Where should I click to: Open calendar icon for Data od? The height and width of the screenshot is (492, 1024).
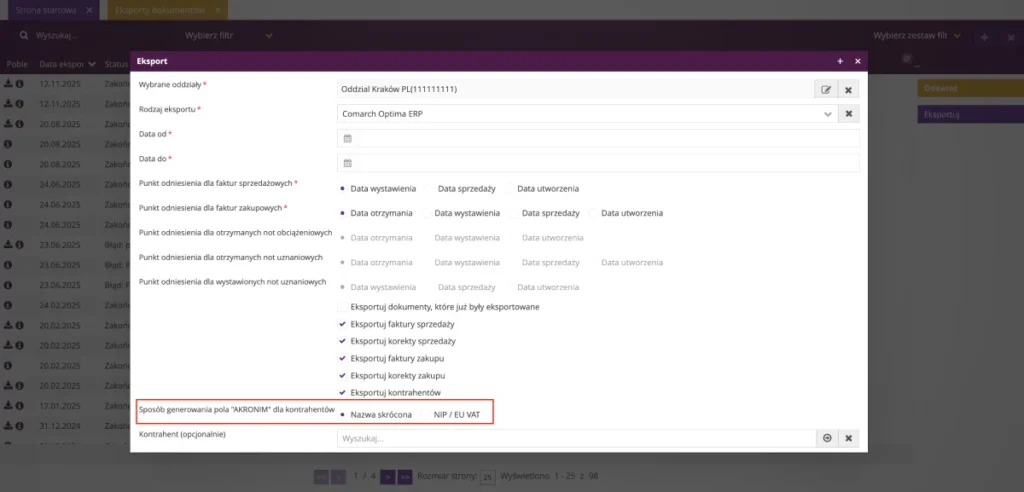[347, 139]
